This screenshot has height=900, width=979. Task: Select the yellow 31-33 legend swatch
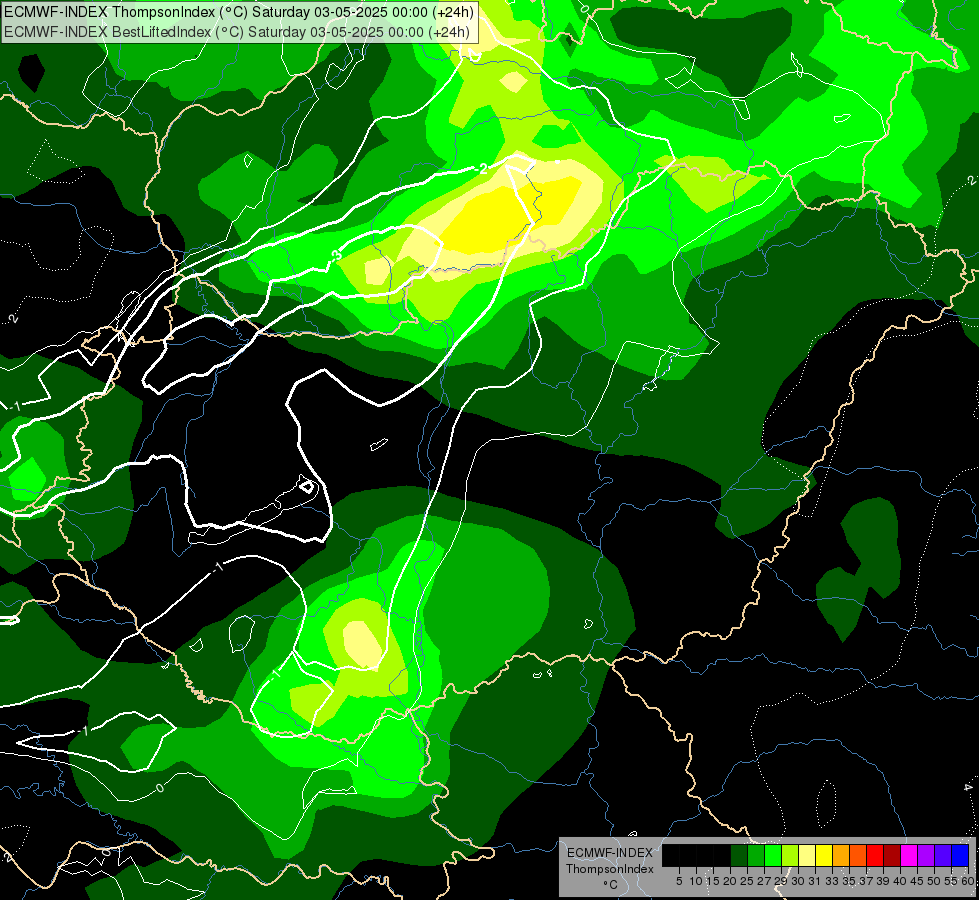pyautogui.click(x=824, y=855)
